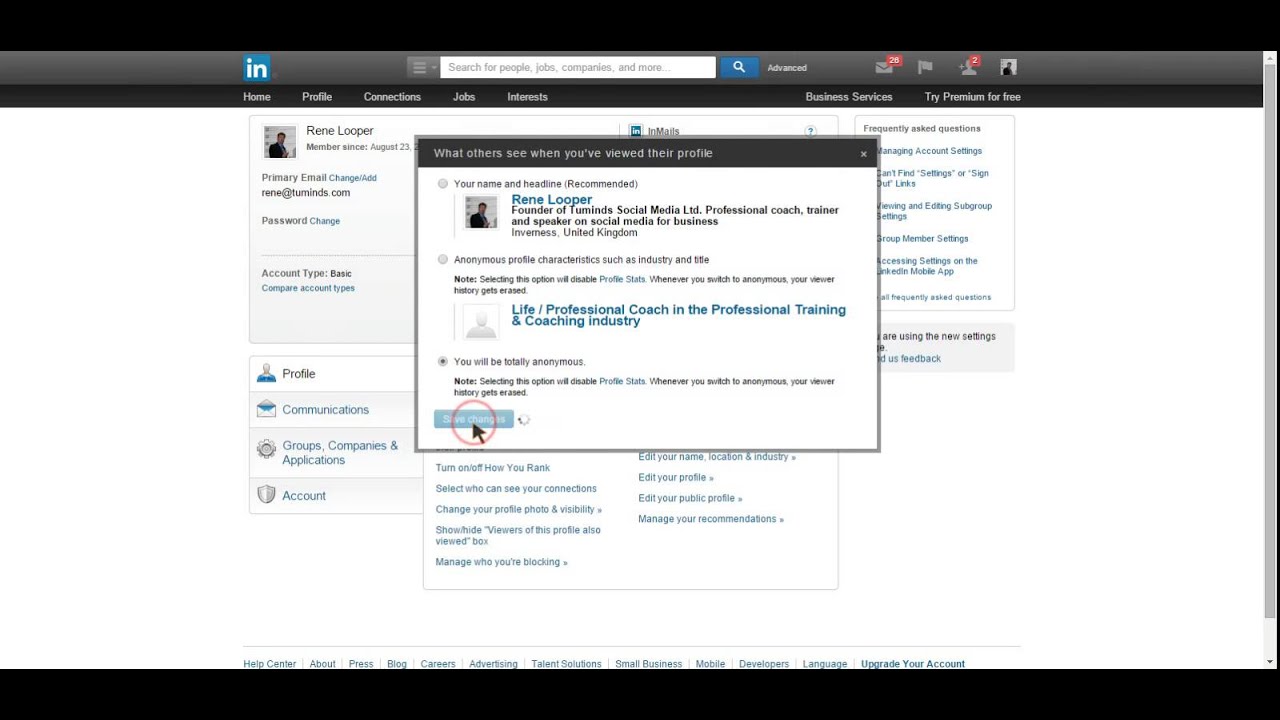Click account profile photo beside Rene Looper
Image resolution: width=1280 pixels, height=720 pixels.
coord(280,142)
